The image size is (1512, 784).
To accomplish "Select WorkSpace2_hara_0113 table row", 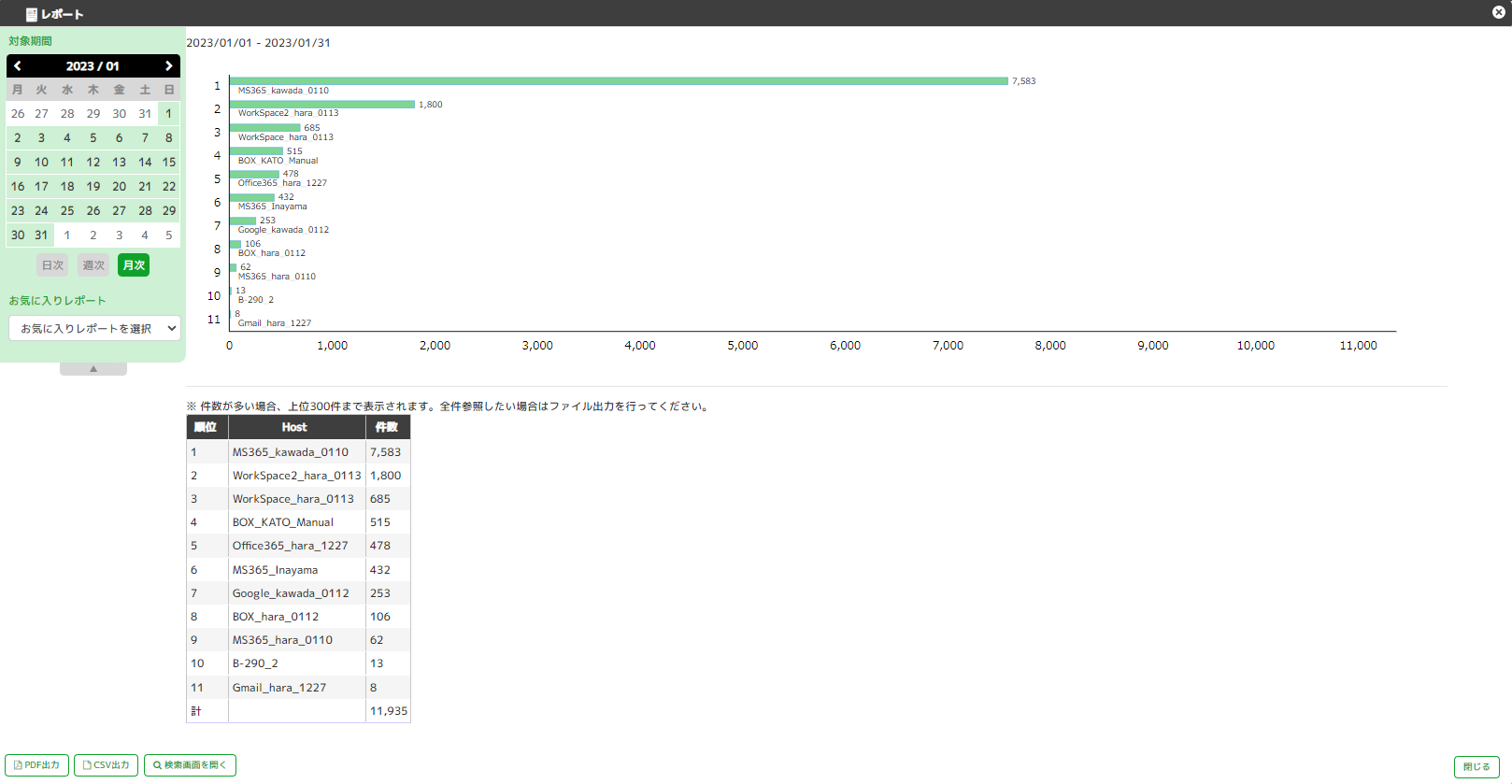I will tap(298, 476).
